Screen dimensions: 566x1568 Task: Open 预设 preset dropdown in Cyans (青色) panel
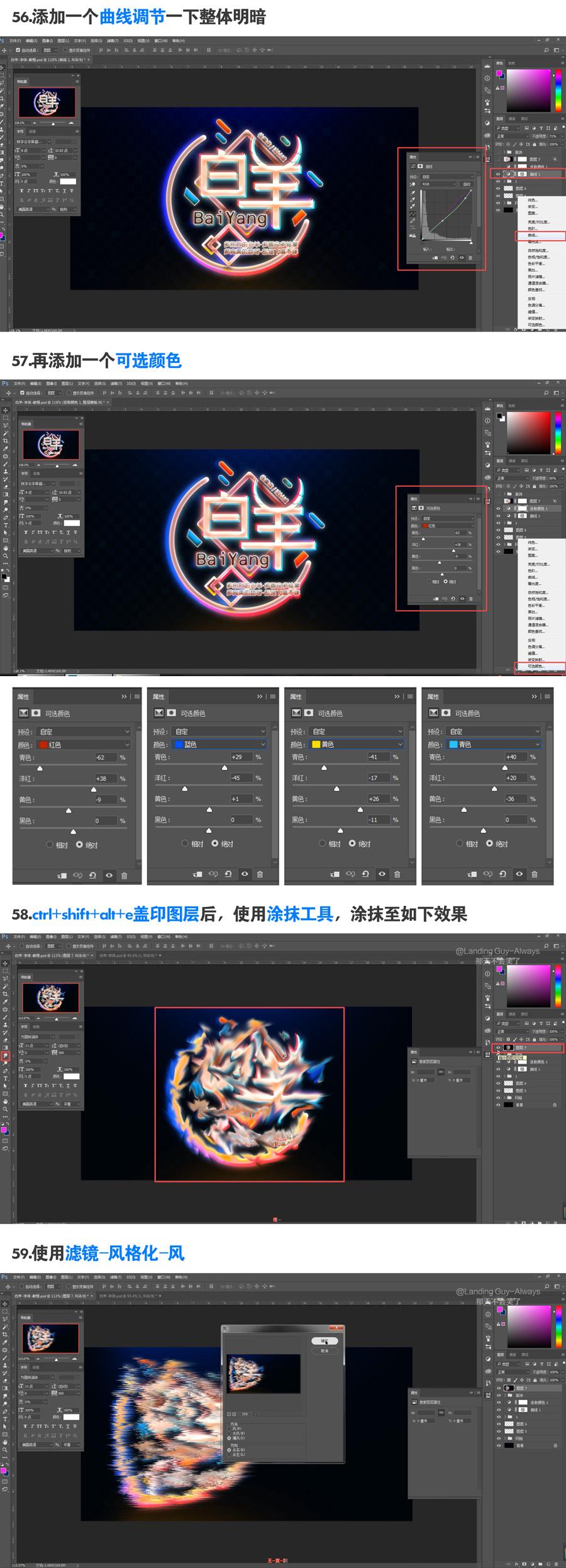point(494,731)
